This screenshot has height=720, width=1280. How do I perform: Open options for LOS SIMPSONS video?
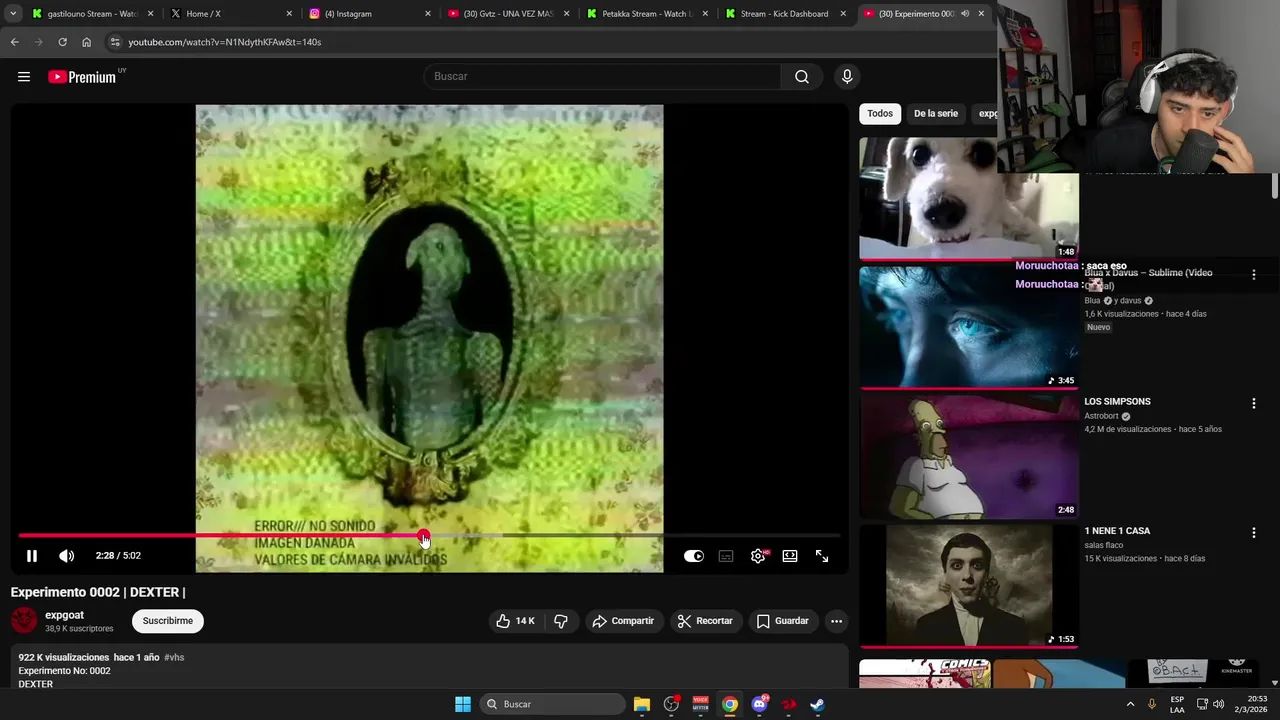1254,404
